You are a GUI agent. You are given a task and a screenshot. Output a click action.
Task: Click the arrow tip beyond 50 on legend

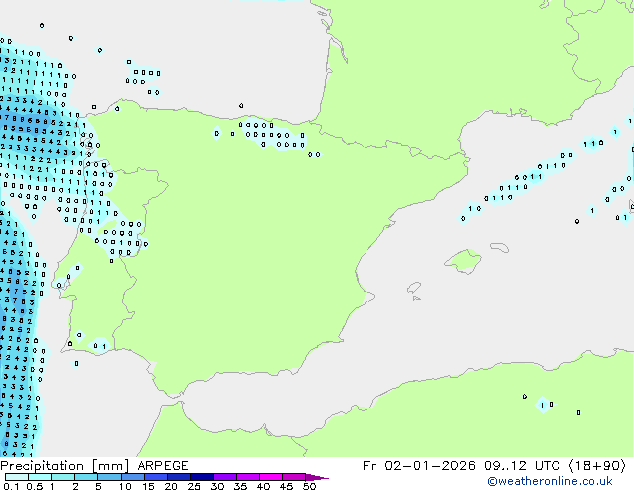pyautogui.click(x=317, y=477)
